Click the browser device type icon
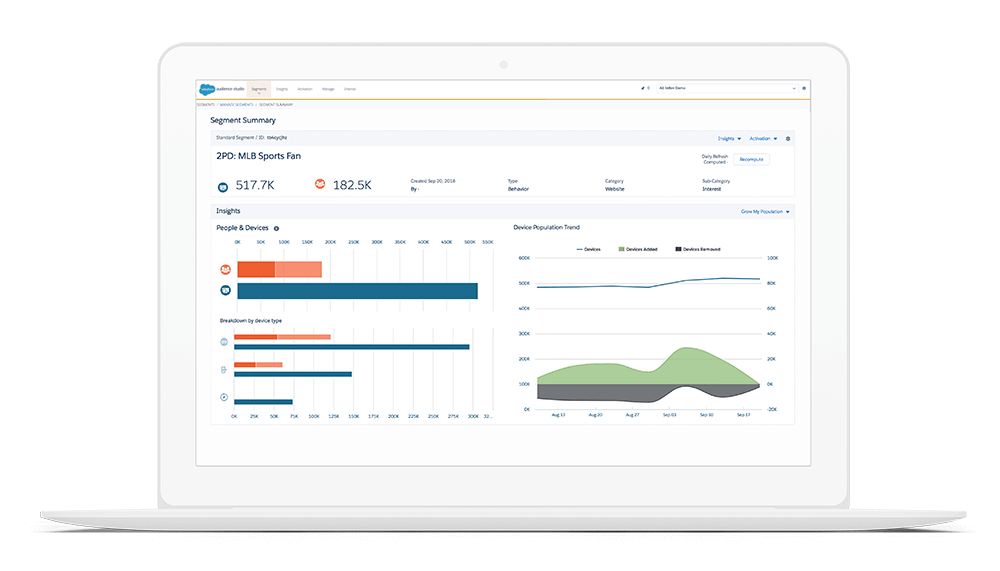This screenshot has width=1000, height=571. [x=224, y=343]
